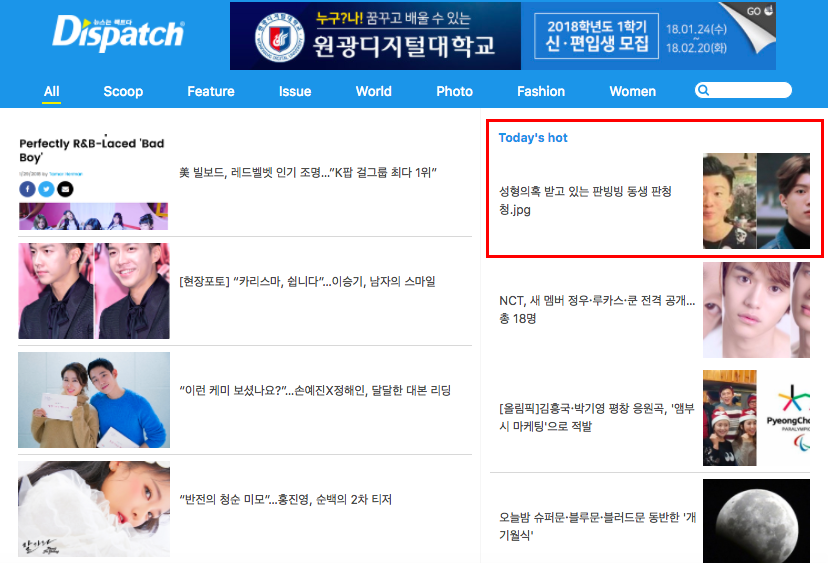
Task: Select the World tab
Action: (373, 91)
